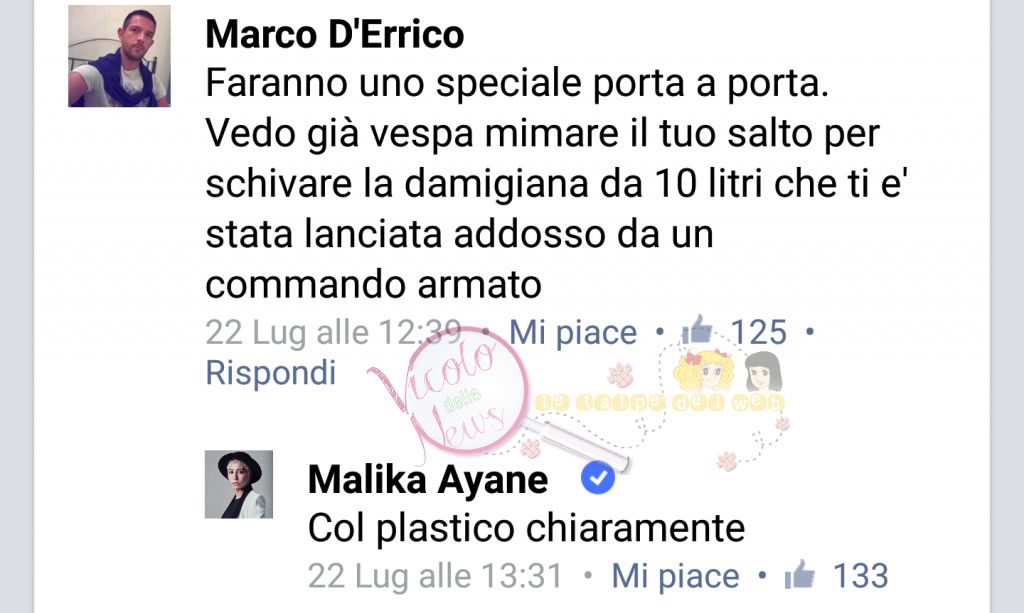1024x613 pixels.
Task: Open Malika Ayane's profile picture
Action: [239, 484]
